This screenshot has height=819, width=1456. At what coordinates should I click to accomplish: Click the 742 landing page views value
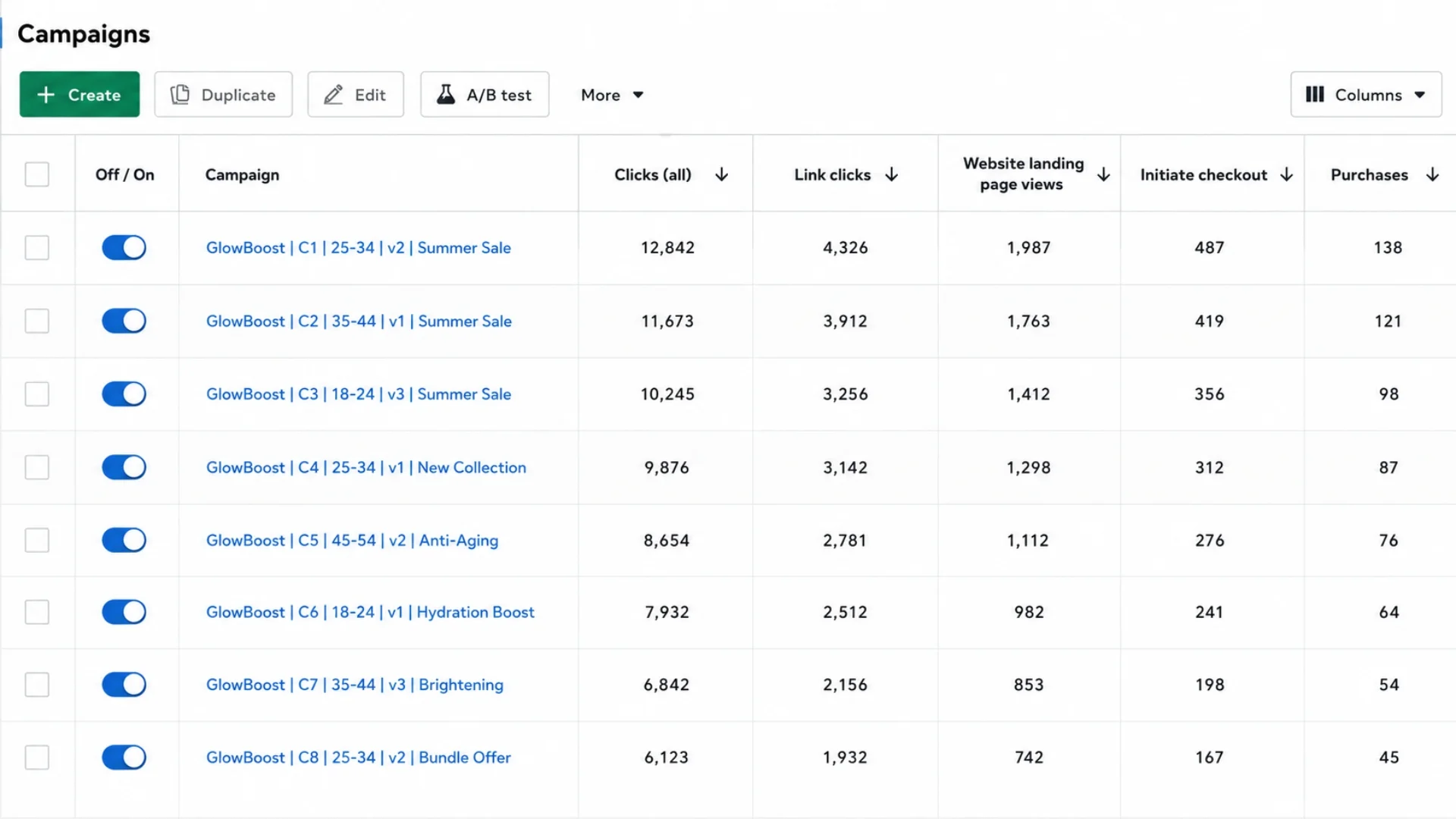pos(1029,758)
